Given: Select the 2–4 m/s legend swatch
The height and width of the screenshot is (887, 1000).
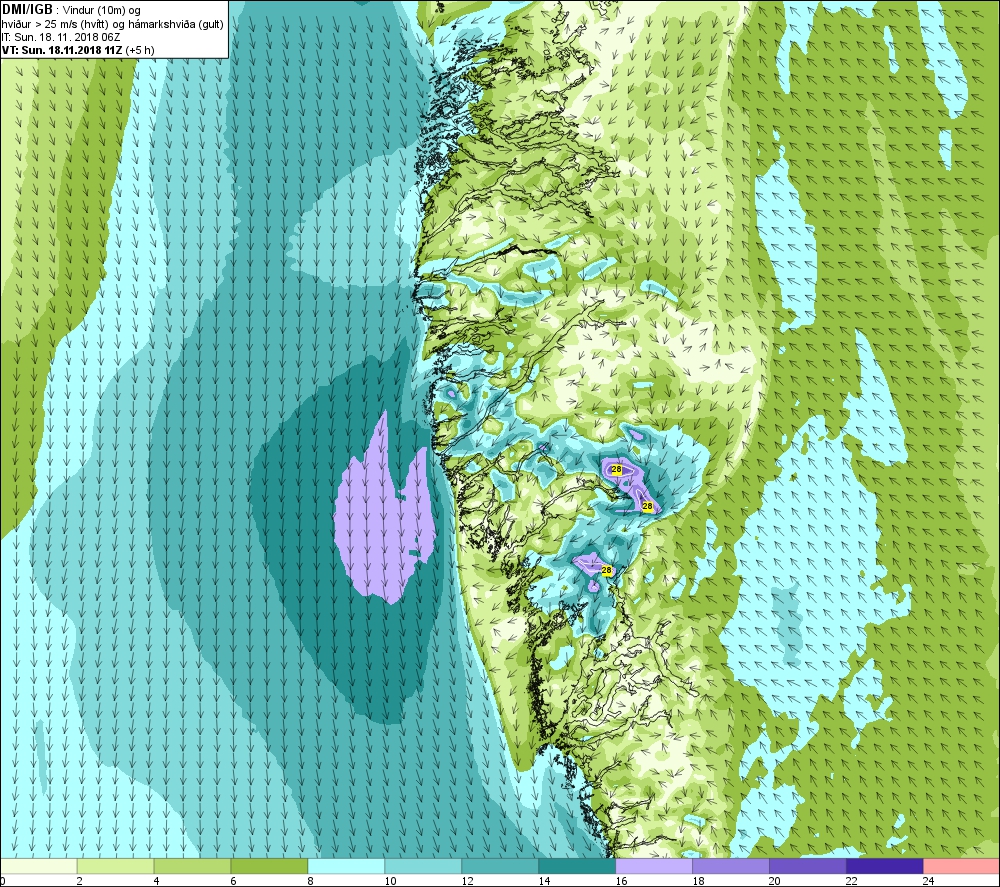Looking at the screenshot, I should tap(115, 866).
